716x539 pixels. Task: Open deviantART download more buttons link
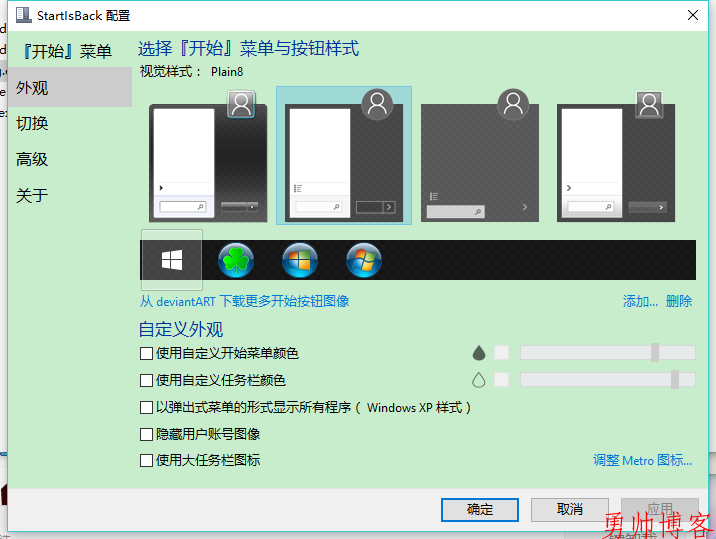coord(244,301)
